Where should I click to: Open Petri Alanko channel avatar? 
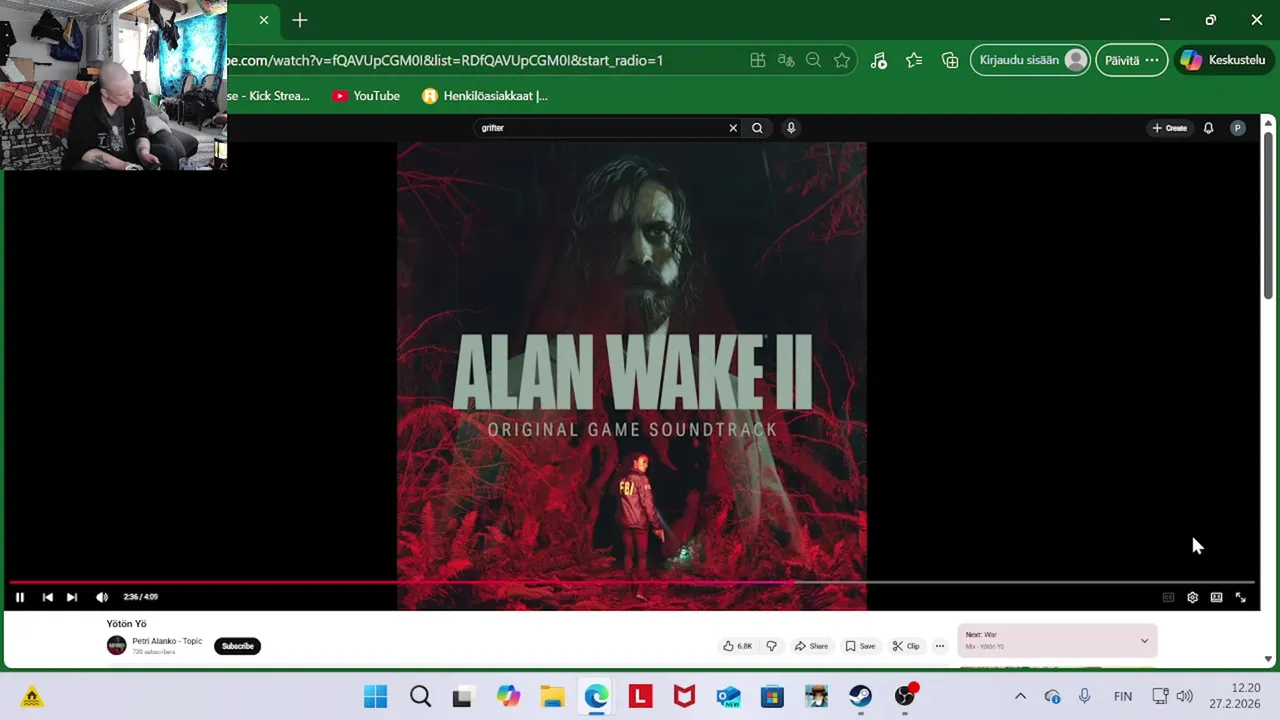click(117, 646)
